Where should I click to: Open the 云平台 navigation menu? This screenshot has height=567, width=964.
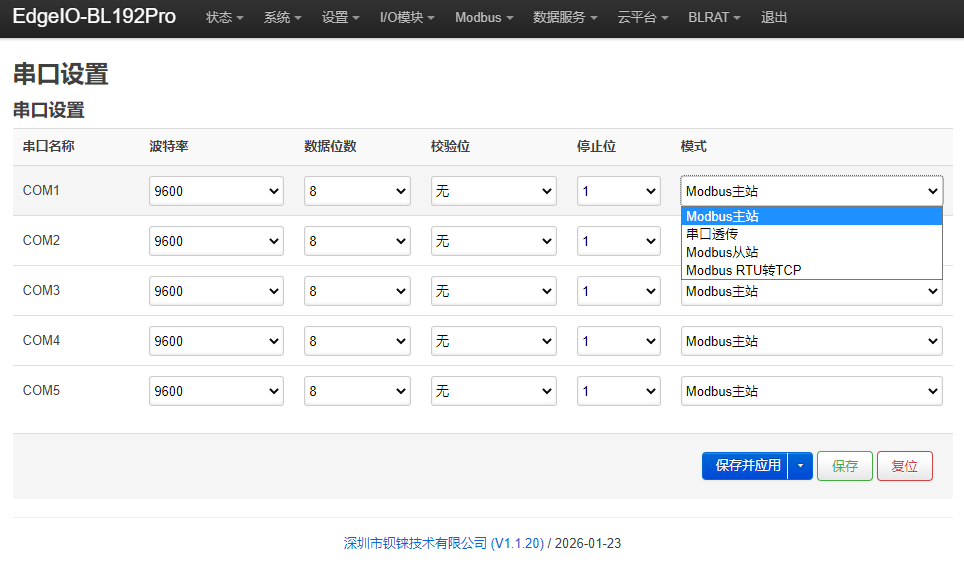click(642, 17)
